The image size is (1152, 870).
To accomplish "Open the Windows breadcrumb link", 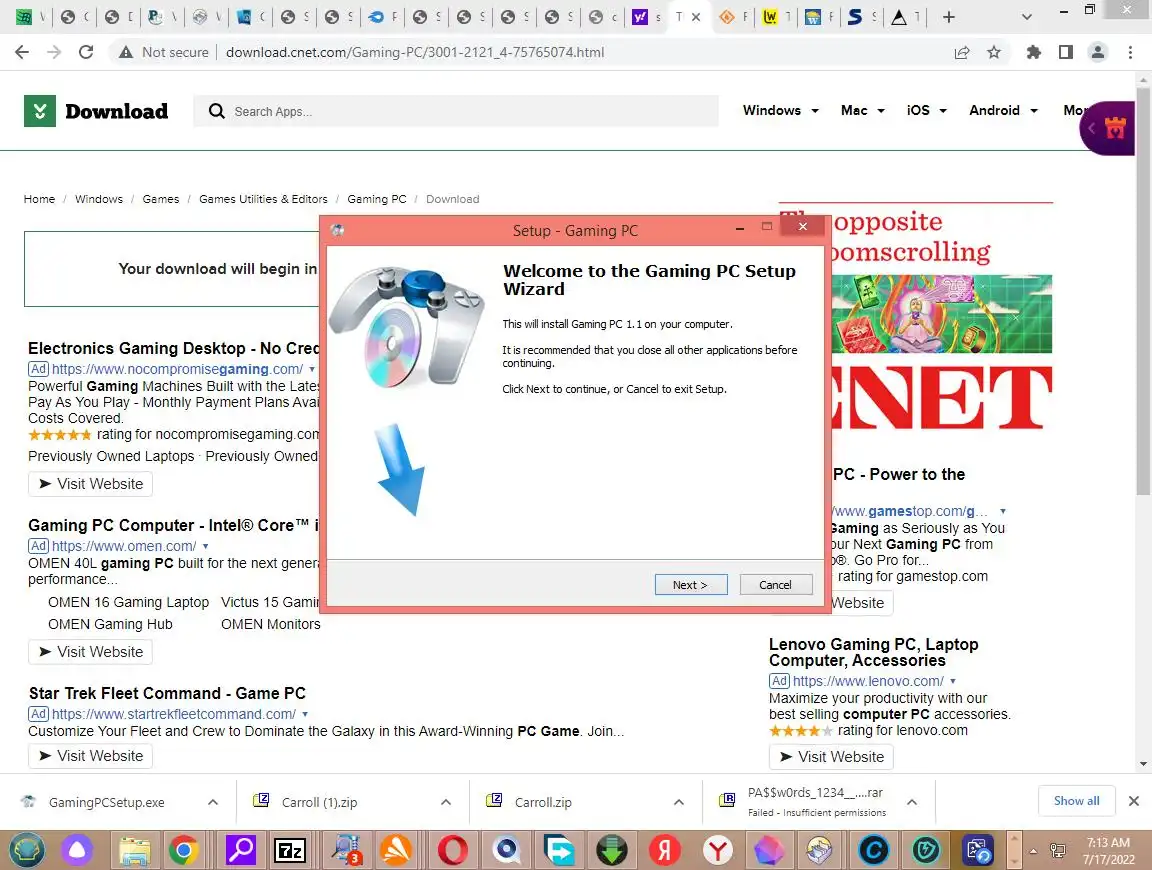I will coord(98,199).
